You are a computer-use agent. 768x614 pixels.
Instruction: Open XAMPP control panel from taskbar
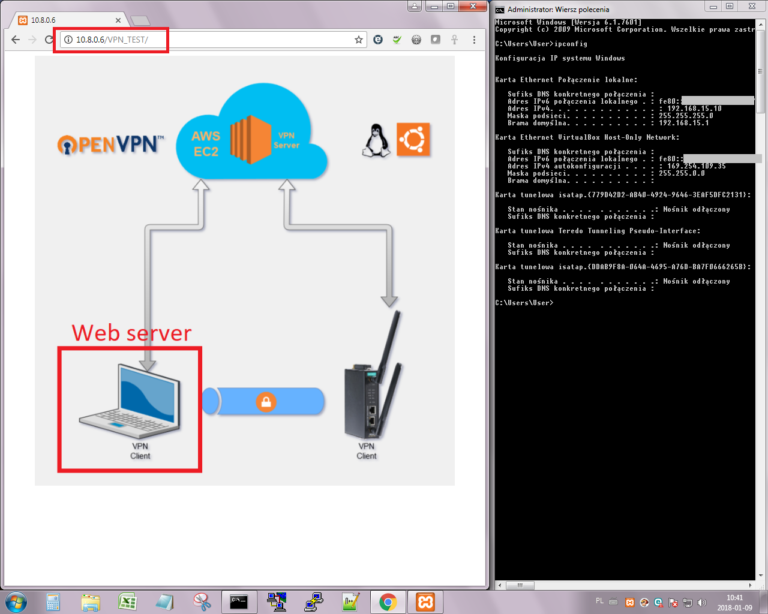[x=425, y=602]
